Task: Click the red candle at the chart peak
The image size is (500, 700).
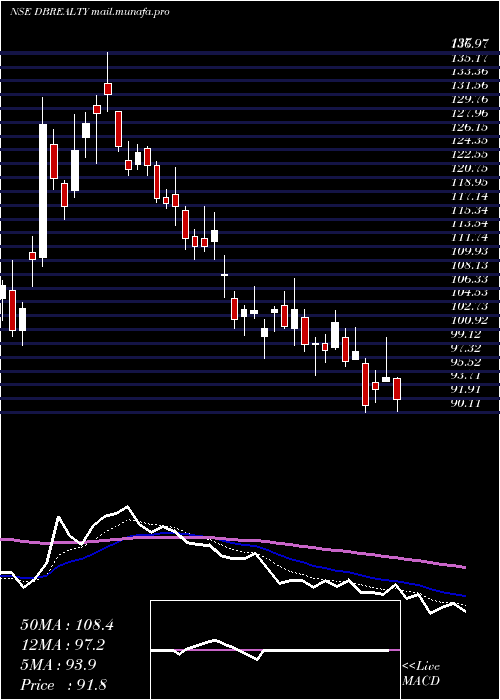Action: tap(108, 88)
